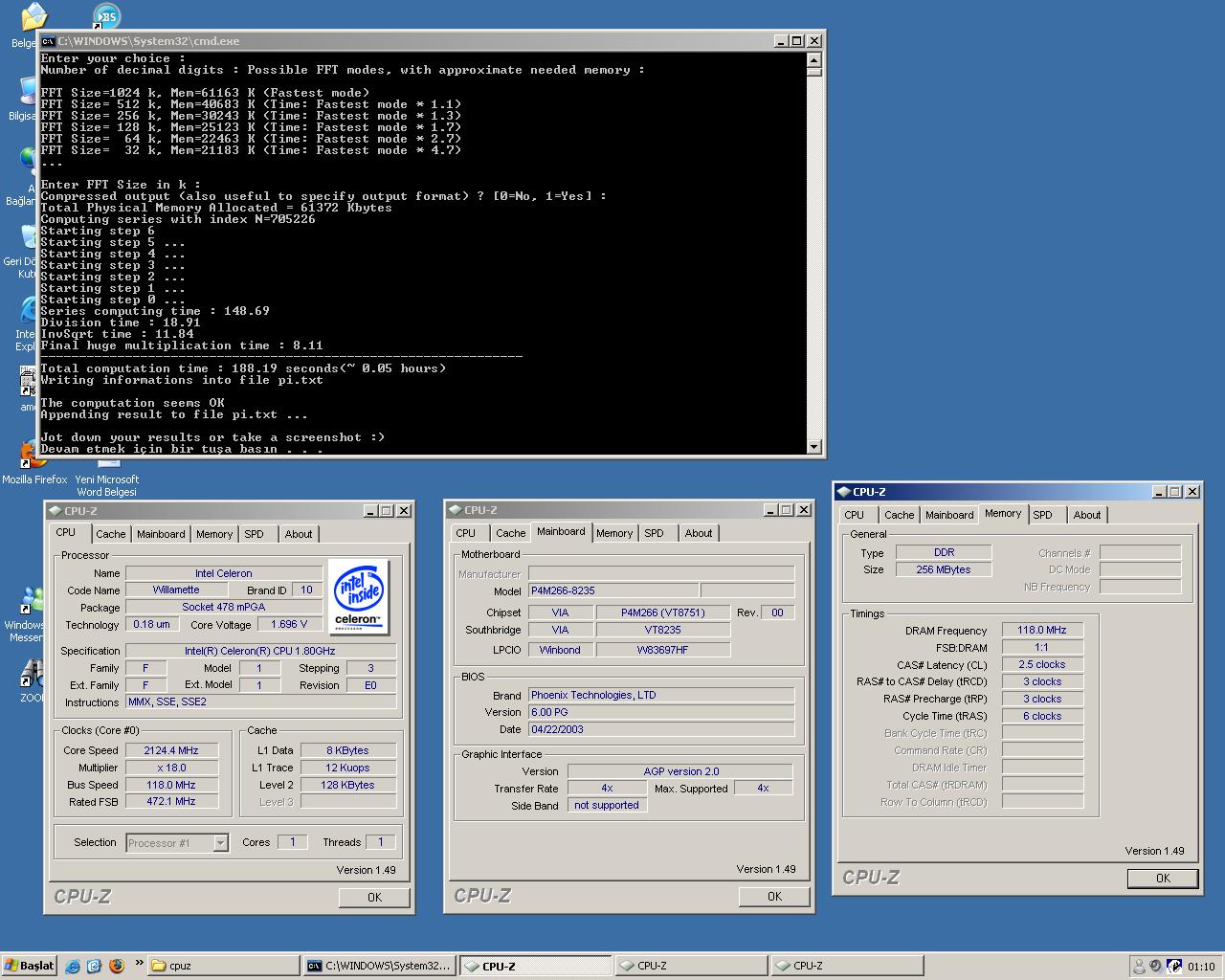Click OK in the Mainboard window
This screenshot has height=980, width=1225.
point(774,896)
